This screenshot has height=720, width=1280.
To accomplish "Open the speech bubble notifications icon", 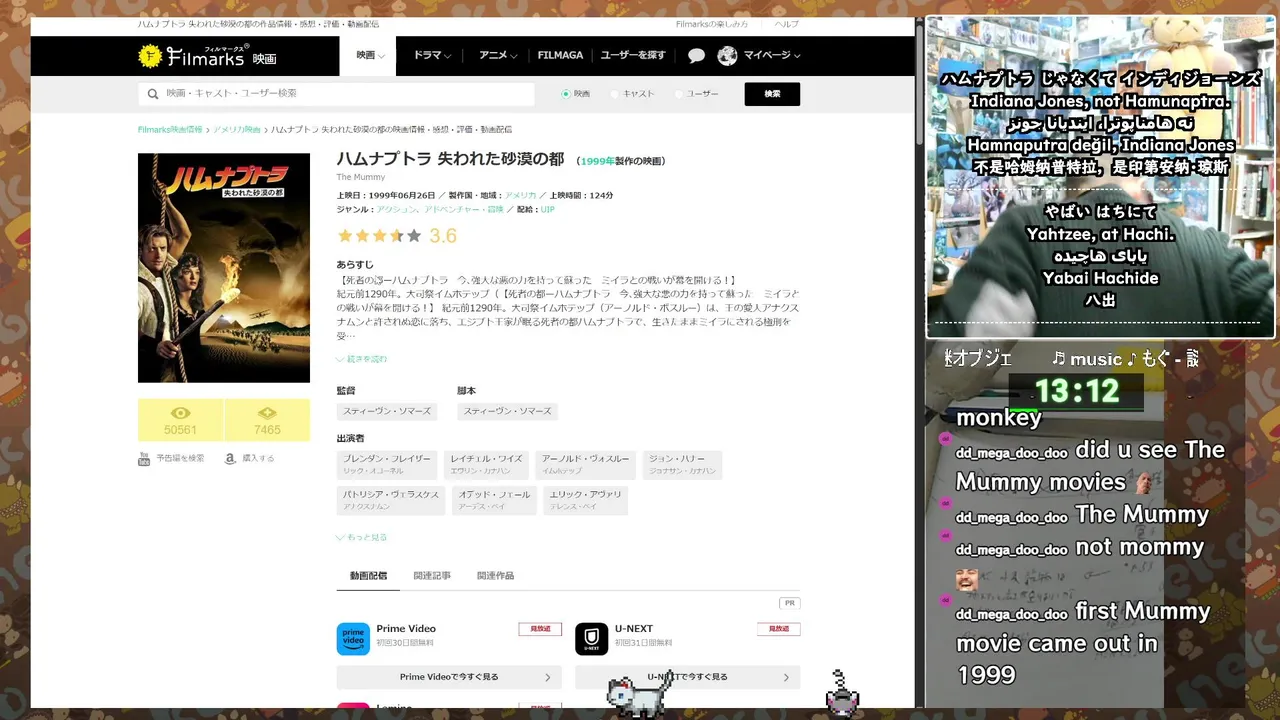I will 697,56.
